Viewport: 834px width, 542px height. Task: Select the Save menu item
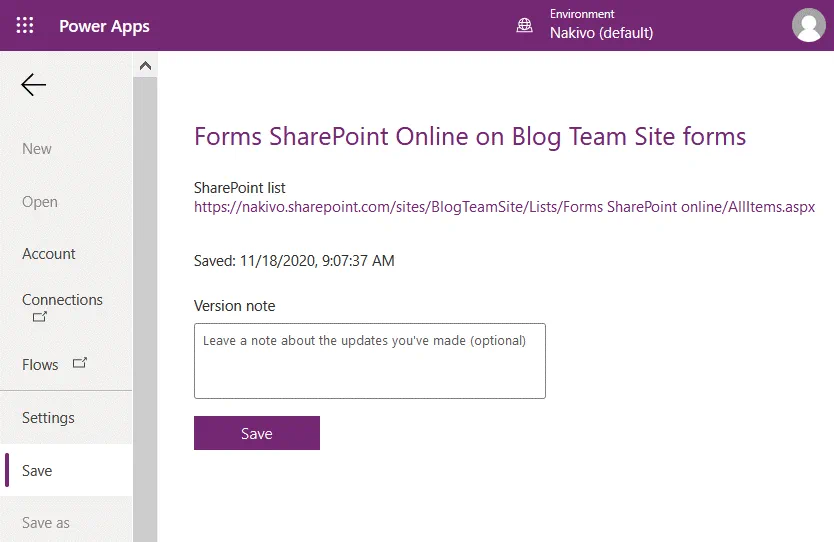click(x=37, y=471)
